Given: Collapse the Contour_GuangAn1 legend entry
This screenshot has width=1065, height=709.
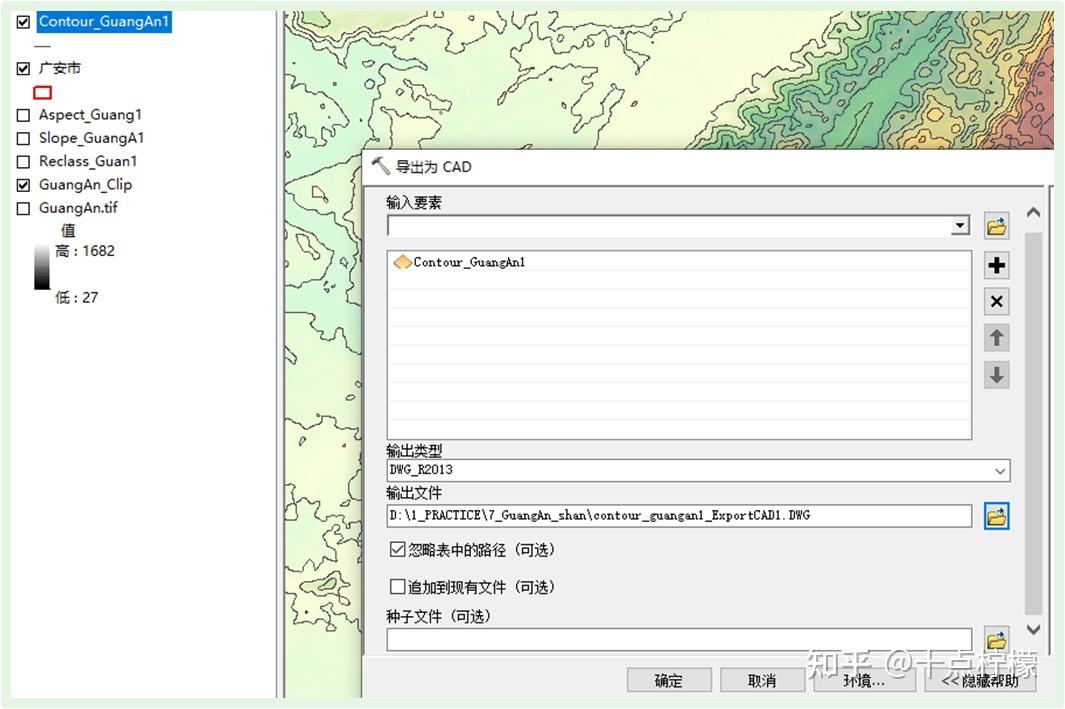Looking at the screenshot, I should [x=9, y=20].
